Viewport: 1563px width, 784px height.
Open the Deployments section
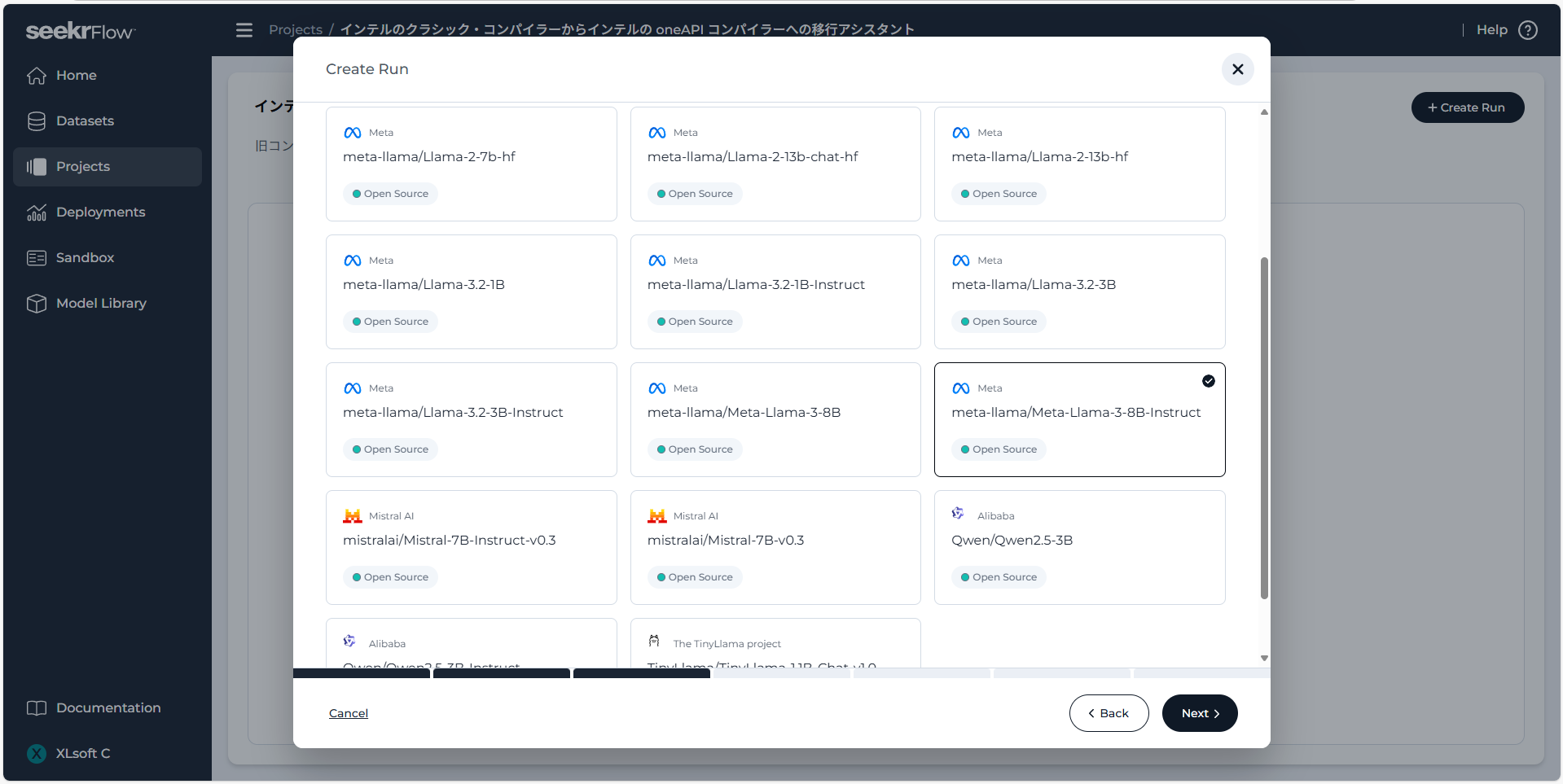click(x=108, y=212)
